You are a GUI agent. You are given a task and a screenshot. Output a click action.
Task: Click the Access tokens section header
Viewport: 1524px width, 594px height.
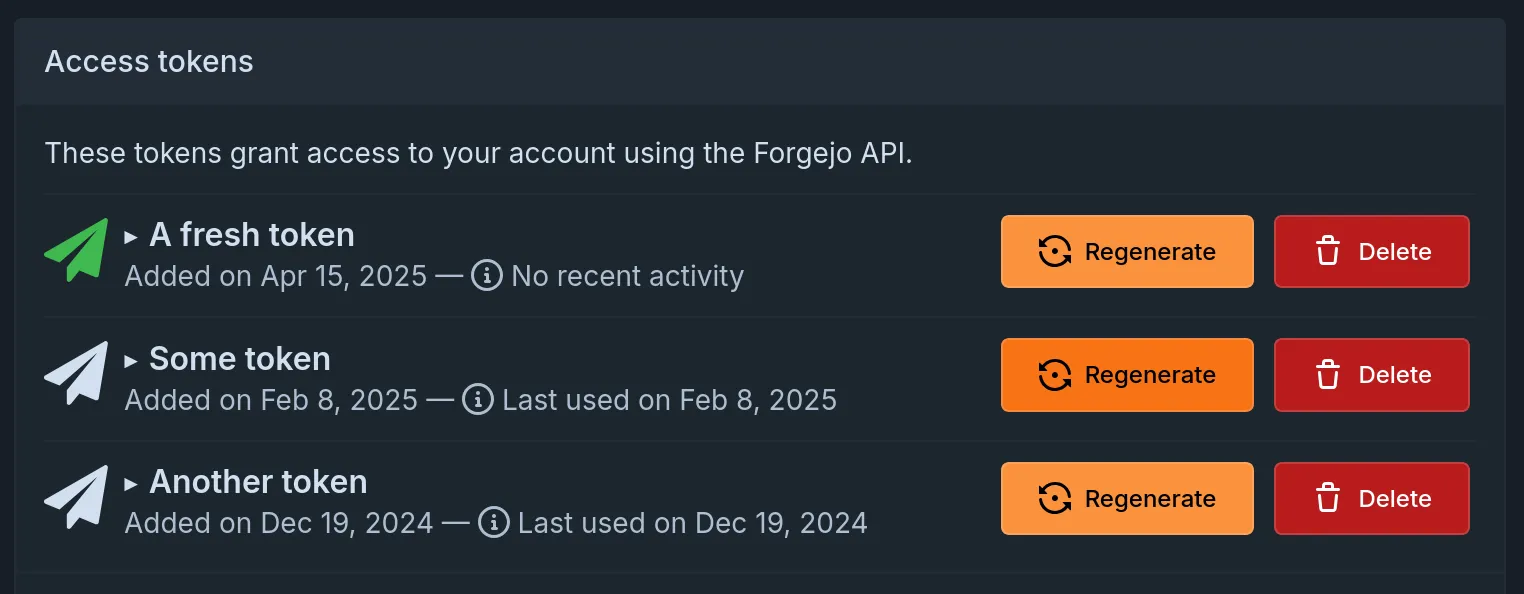pos(148,61)
